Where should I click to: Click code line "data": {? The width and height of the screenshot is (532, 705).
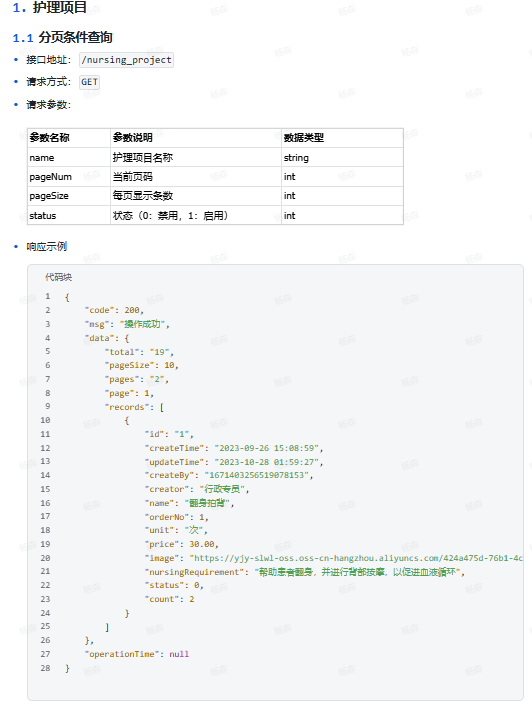(x=107, y=338)
